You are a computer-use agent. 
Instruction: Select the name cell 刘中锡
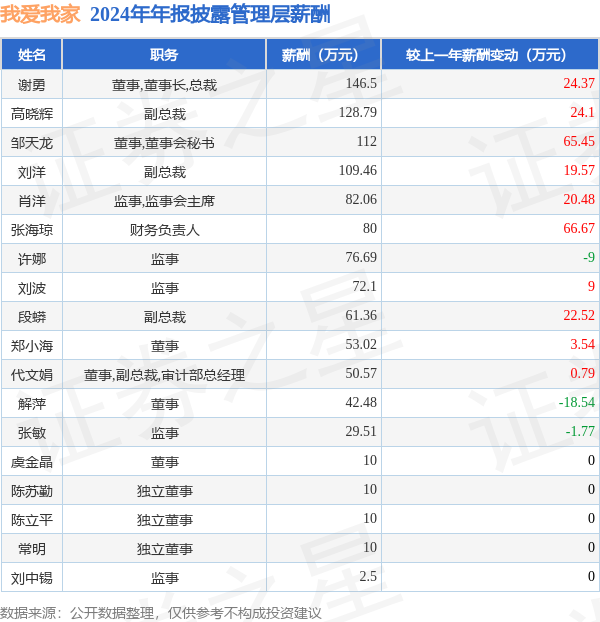point(32,578)
